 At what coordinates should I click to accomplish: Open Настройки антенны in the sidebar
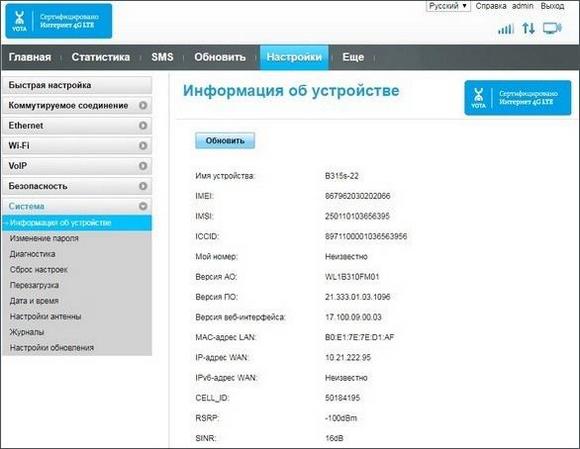point(45,316)
